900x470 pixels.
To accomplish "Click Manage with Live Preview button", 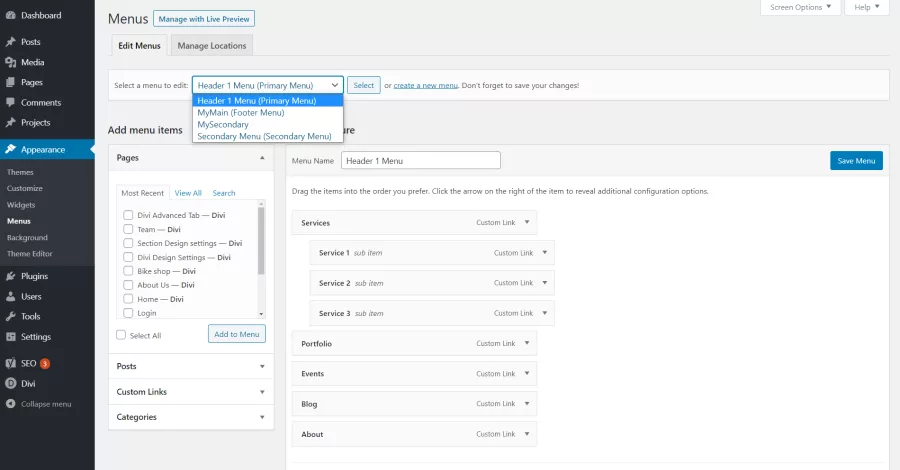I will (204, 19).
